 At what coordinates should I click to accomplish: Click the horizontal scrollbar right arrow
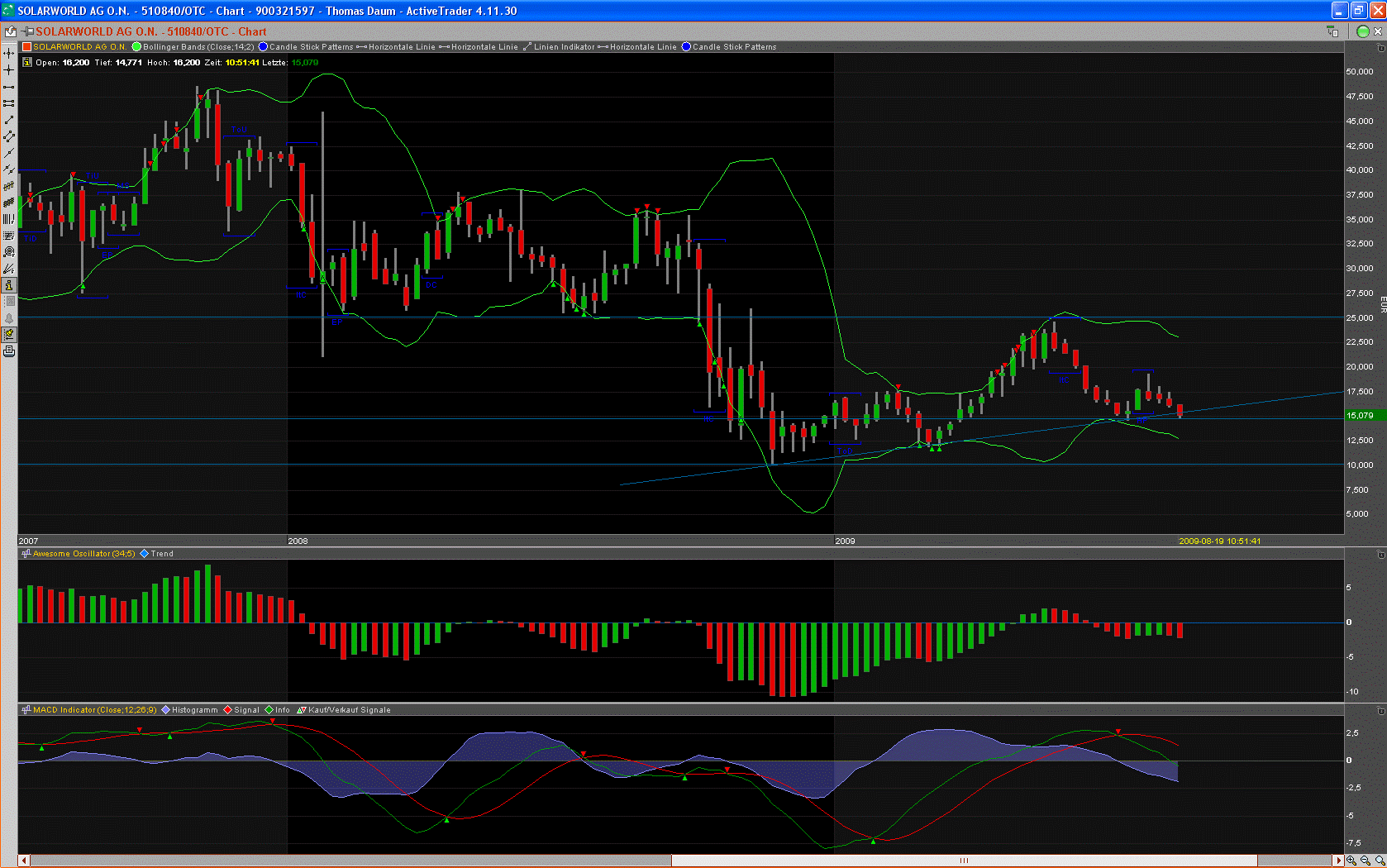point(1338,861)
